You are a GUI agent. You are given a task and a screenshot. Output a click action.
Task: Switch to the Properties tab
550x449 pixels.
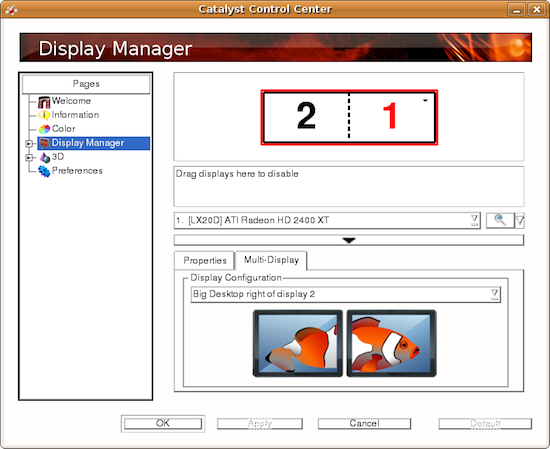[x=205, y=261]
